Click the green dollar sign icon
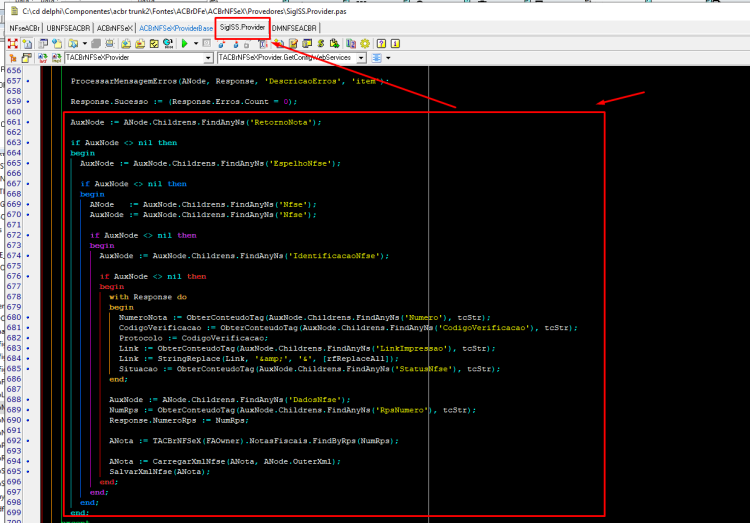The height and width of the screenshot is (523, 750). (x=321, y=44)
